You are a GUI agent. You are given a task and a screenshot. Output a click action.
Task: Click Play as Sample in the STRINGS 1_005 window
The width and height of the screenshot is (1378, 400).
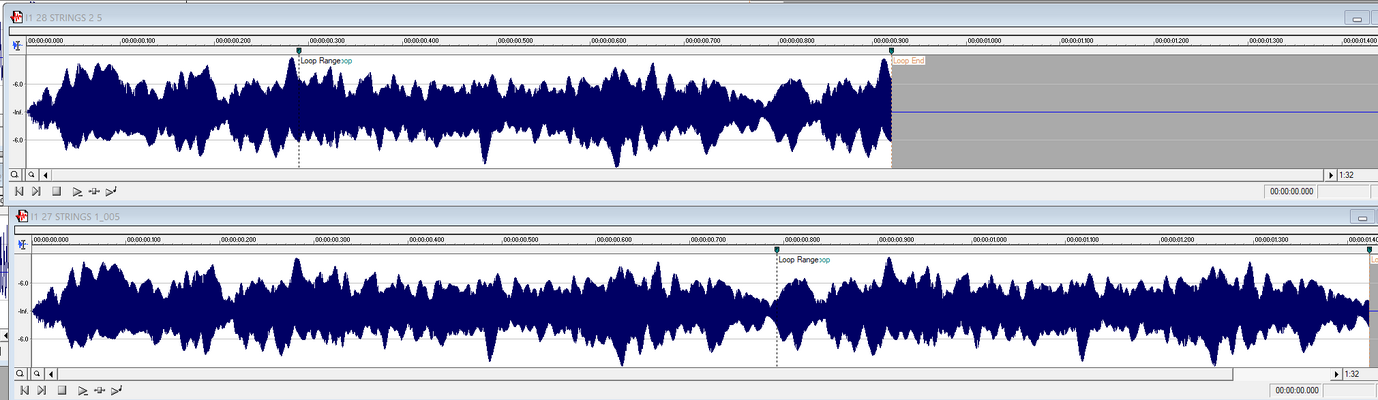[x=117, y=390]
